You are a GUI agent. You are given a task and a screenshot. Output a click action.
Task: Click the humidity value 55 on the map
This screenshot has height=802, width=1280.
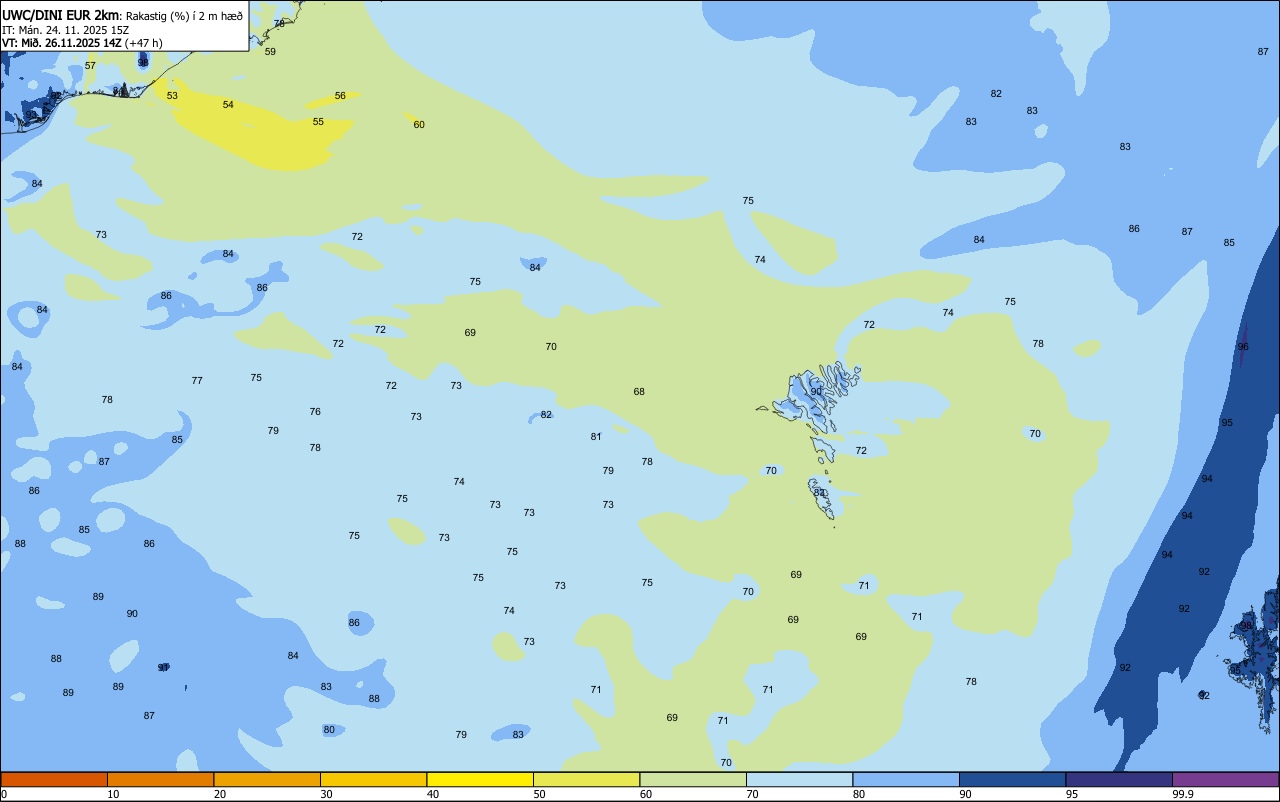318,122
